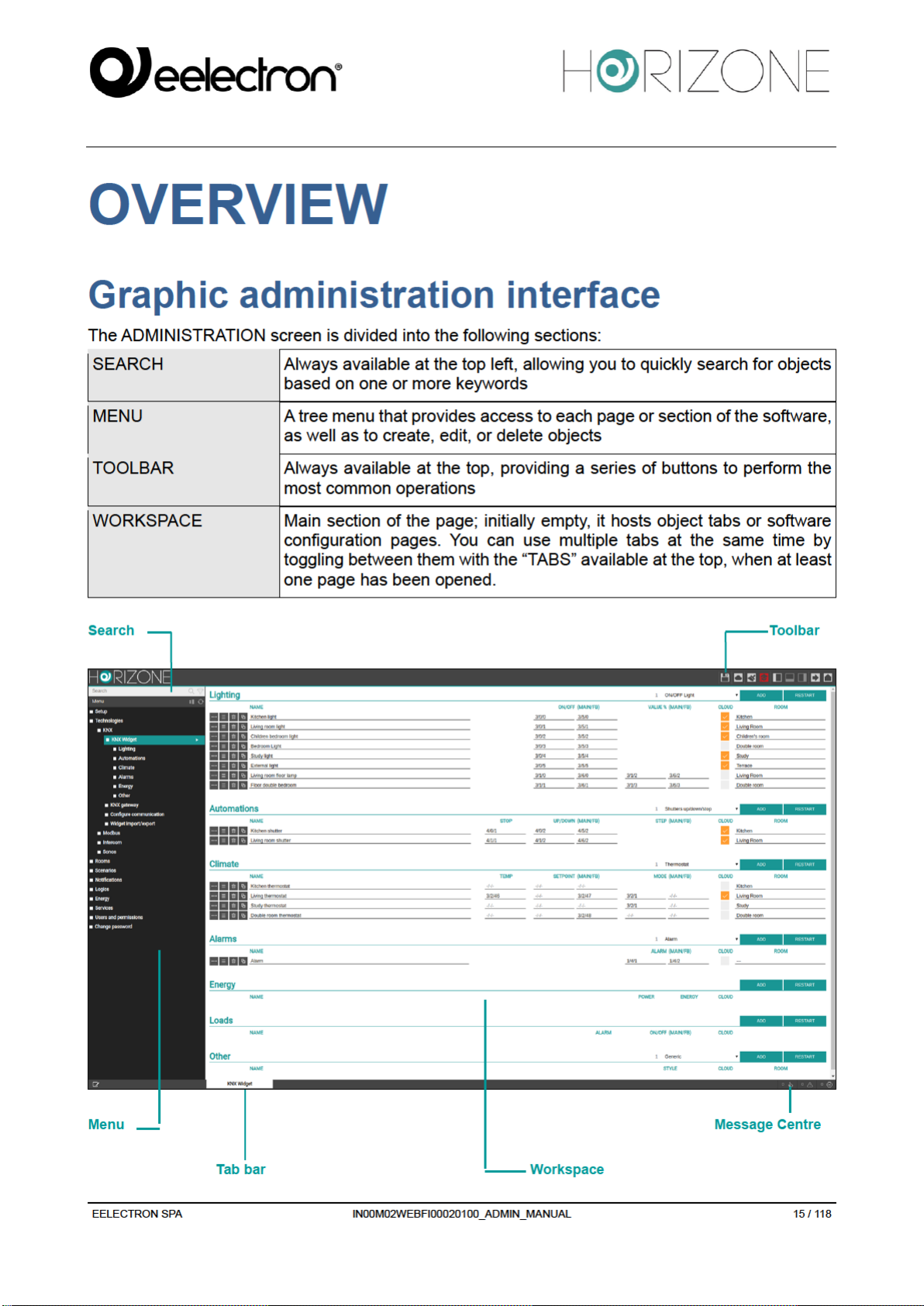
Task: Click the arrow on the KNX Widget item
Action: 197,739
